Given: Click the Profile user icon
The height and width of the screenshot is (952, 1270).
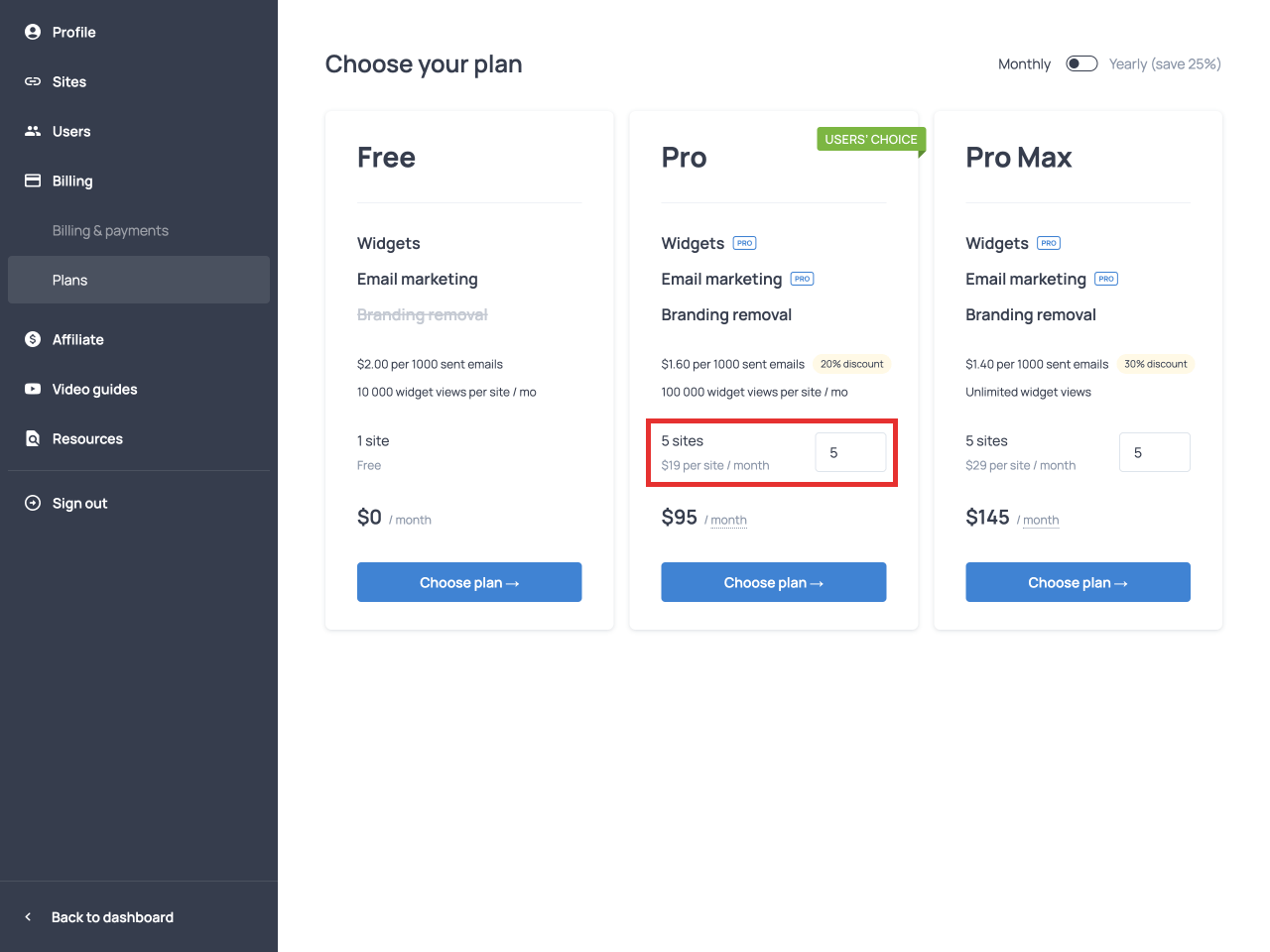Looking at the screenshot, I should [33, 32].
